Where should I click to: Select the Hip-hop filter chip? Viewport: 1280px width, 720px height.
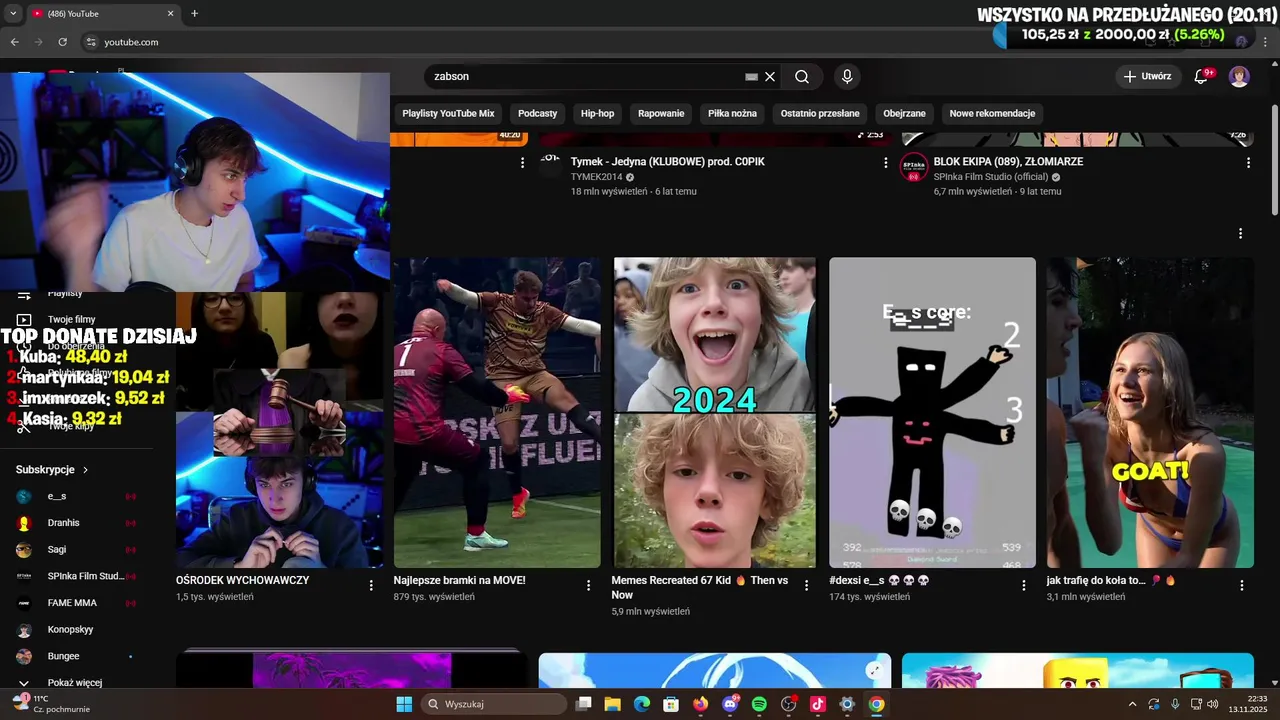tap(598, 113)
